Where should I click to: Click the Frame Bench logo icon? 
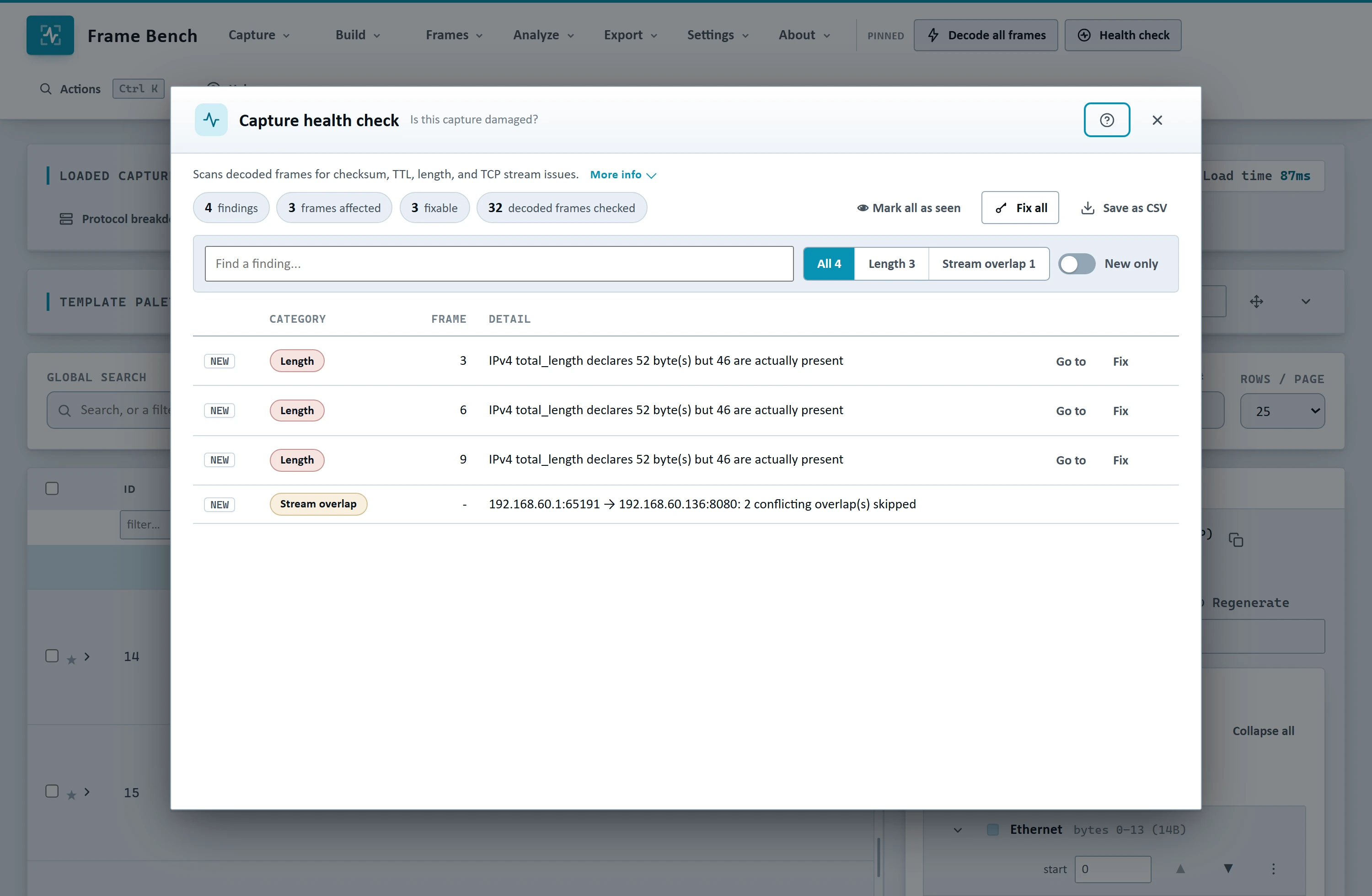50,35
